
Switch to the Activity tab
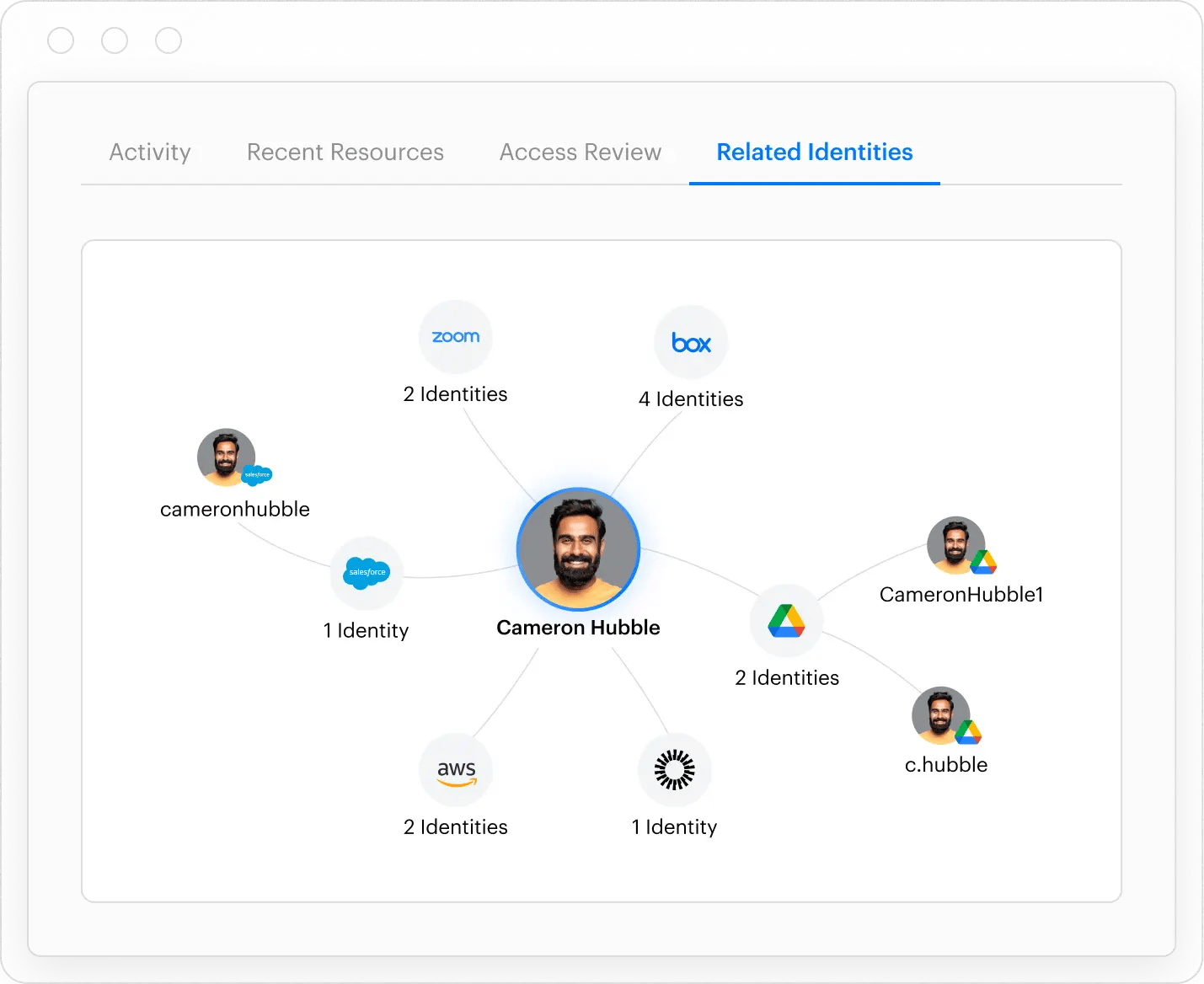coord(150,152)
